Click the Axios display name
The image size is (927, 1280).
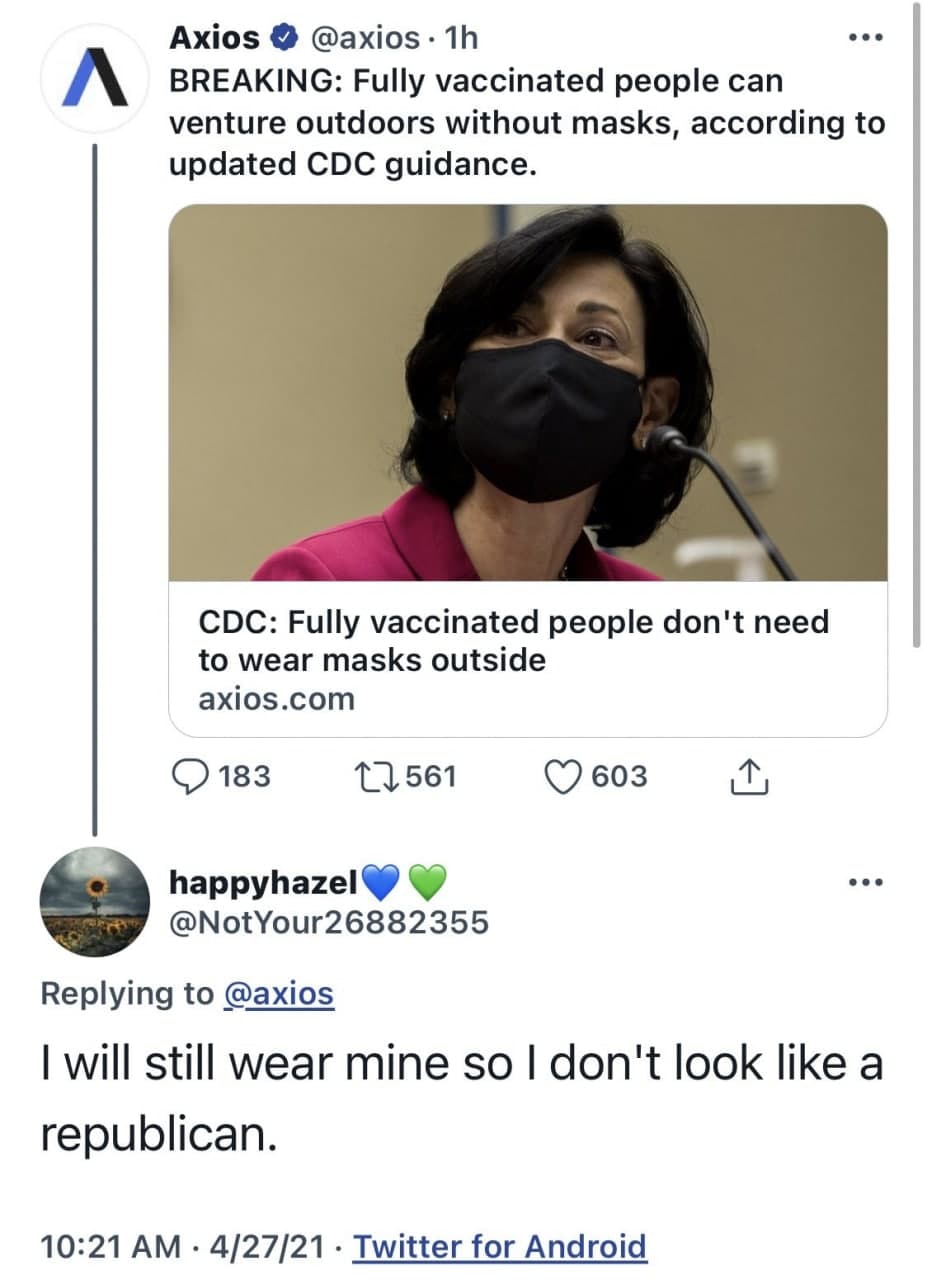215,38
